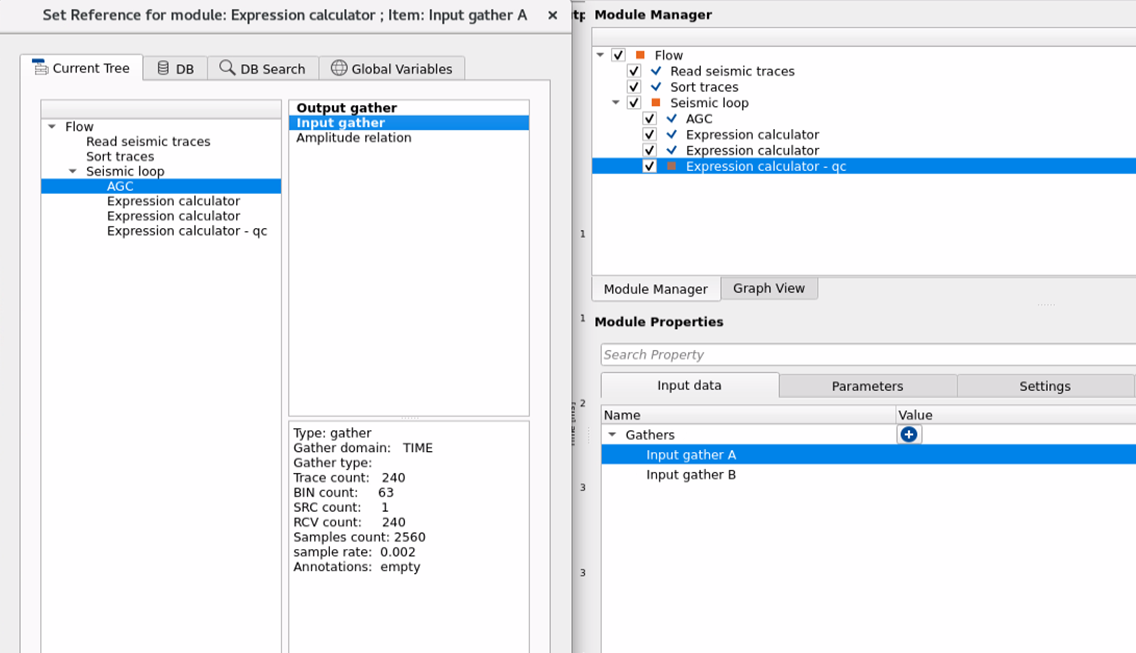The image size is (1136, 653).
Task: Select Output gather in the item list
Action: tap(347, 108)
